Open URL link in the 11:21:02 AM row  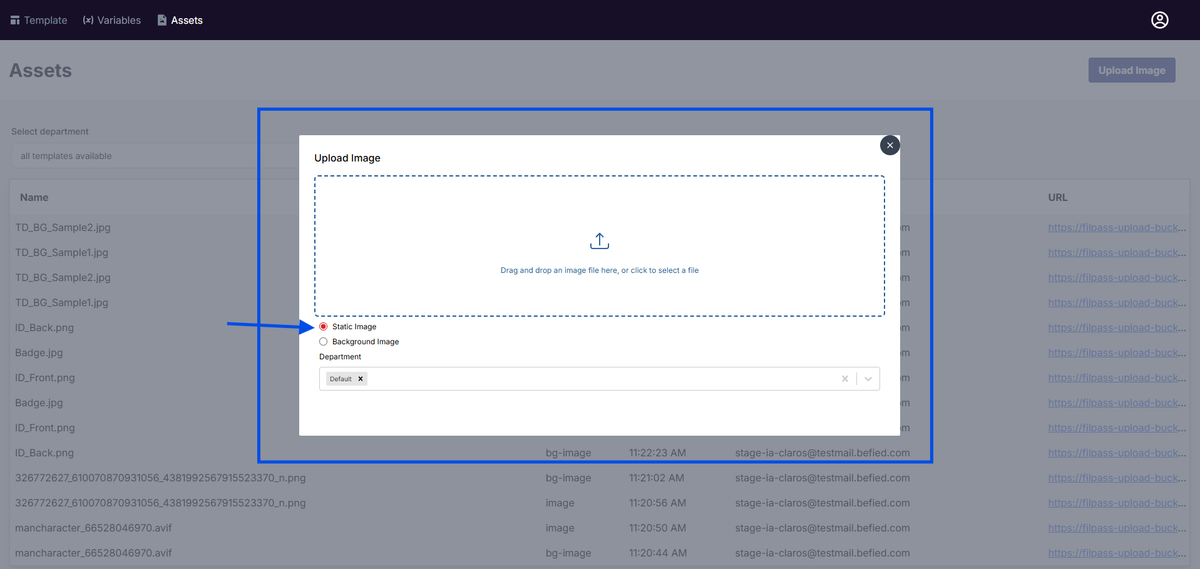pos(1118,478)
